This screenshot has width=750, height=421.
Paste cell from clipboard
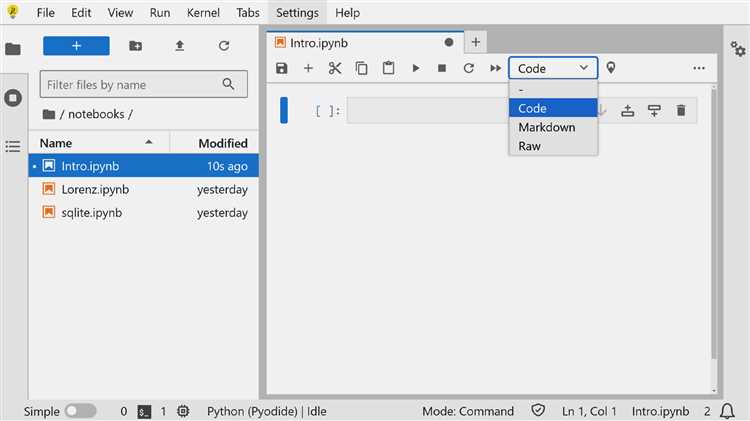pyautogui.click(x=388, y=68)
